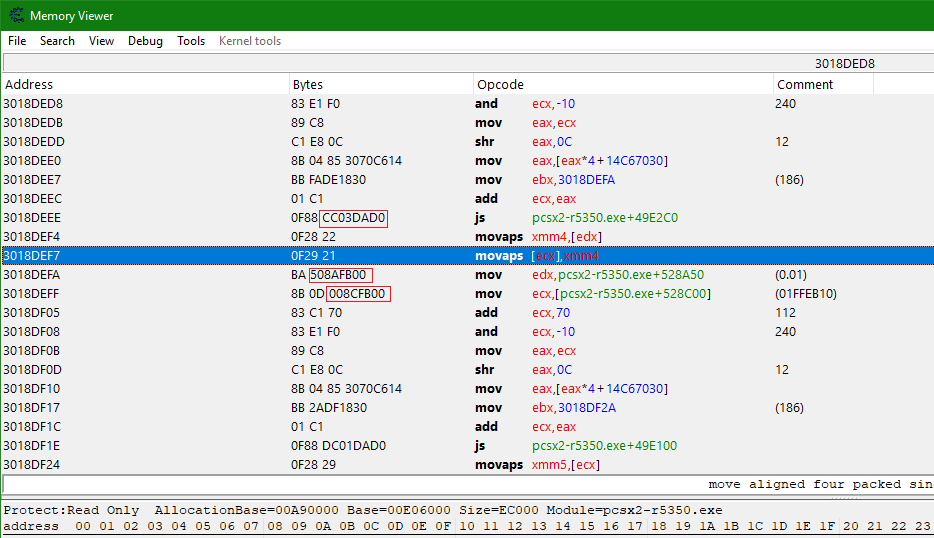Select the row at address 3018DF10

pos(468,389)
